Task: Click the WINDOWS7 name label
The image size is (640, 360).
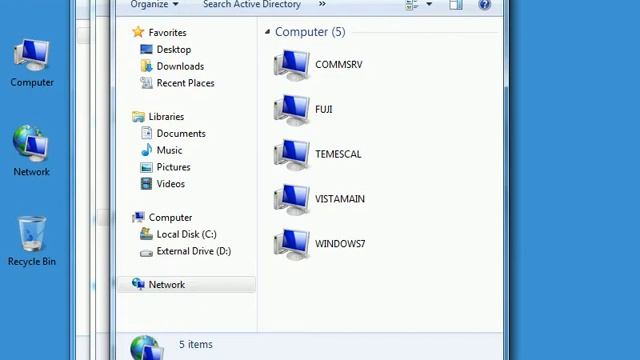Action: (340, 244)
